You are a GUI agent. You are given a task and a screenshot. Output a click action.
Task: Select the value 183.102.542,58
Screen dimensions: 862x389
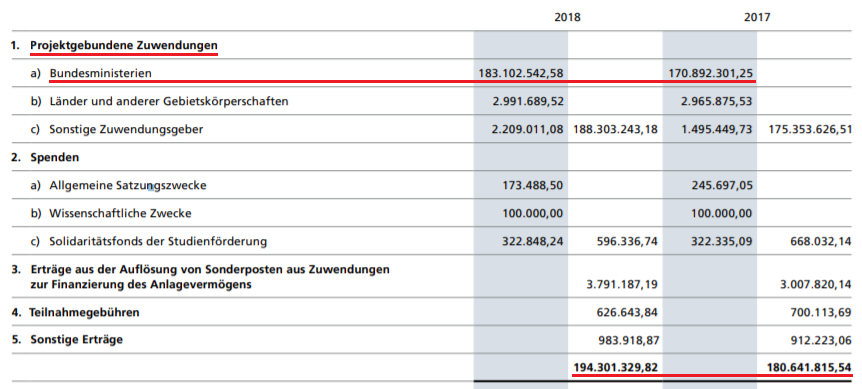[521, 73]
